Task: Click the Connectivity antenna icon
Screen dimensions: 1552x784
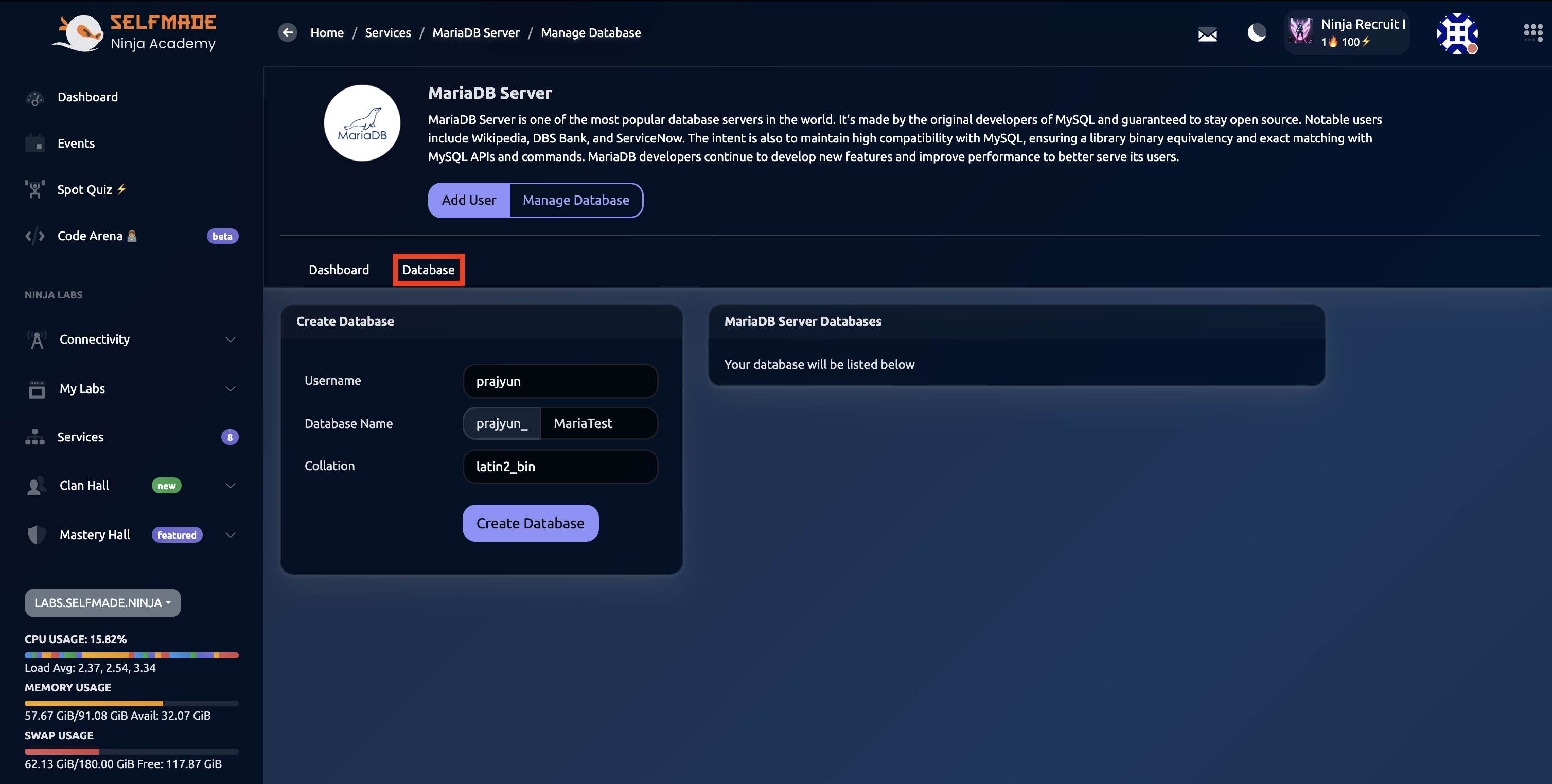Action: click(x=37, y=340)
